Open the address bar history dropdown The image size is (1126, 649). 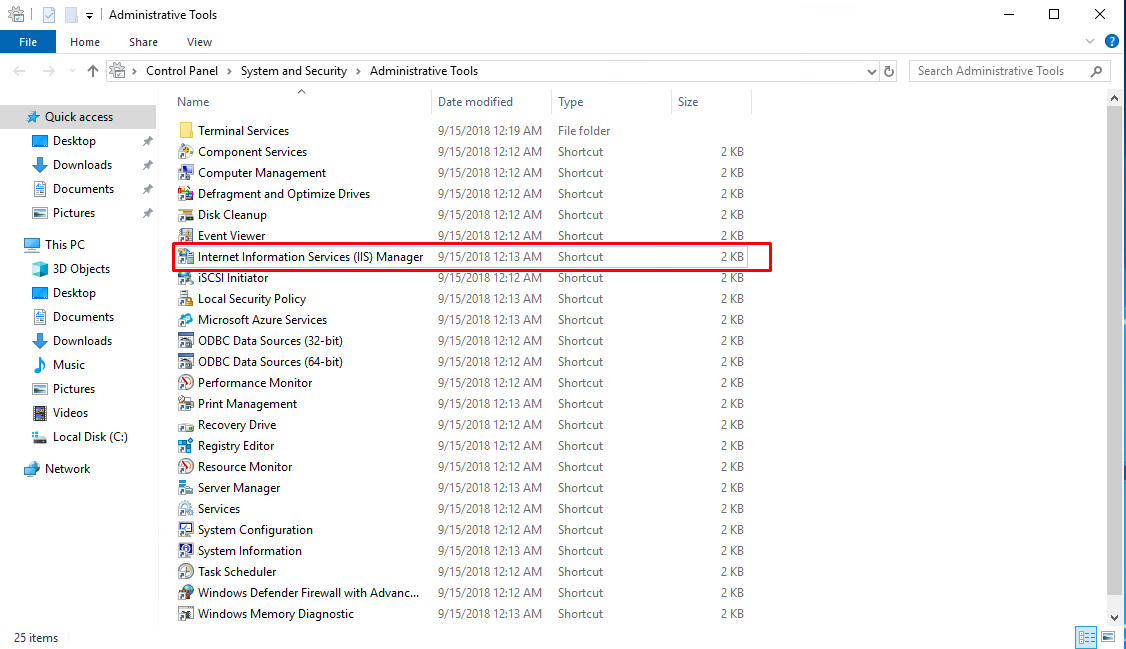pos(871,71)
